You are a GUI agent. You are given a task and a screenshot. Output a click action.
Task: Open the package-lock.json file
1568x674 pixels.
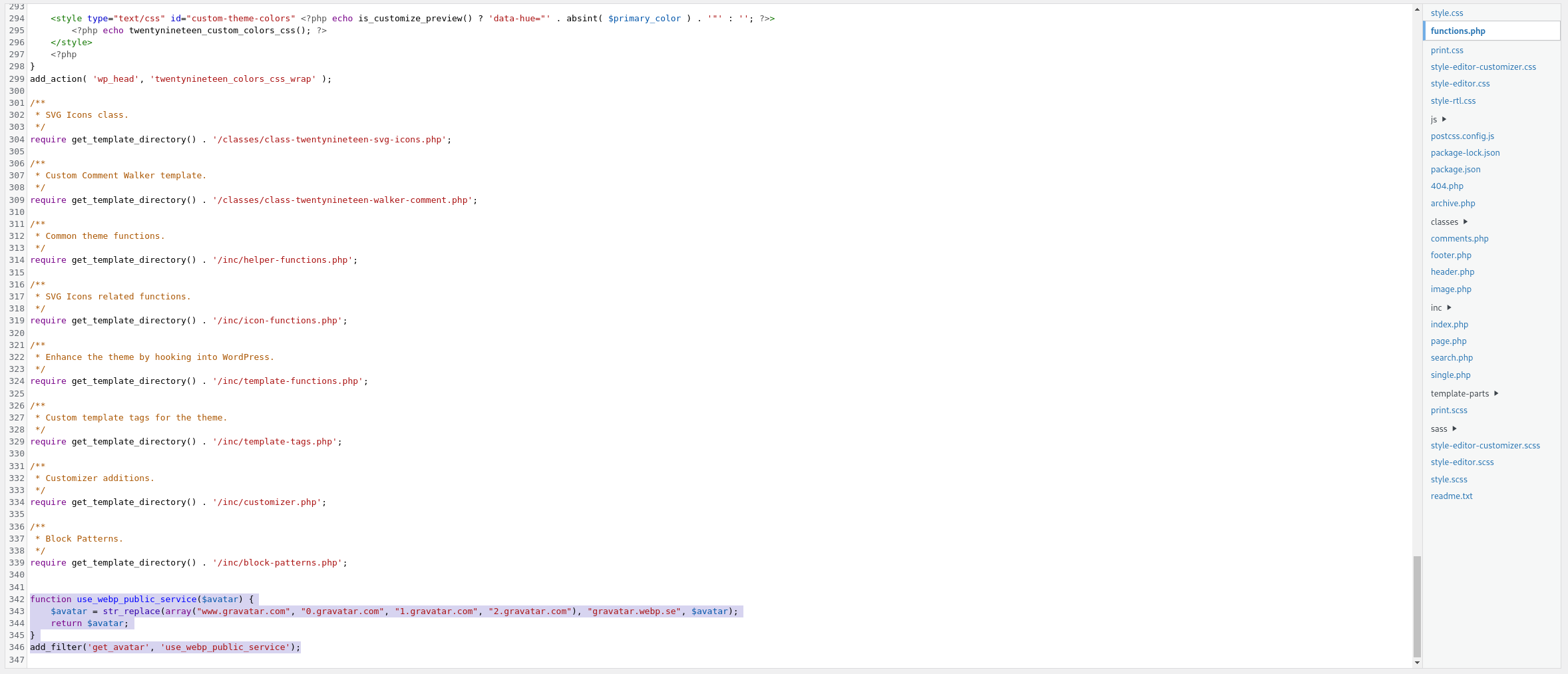click(1464, 152)
